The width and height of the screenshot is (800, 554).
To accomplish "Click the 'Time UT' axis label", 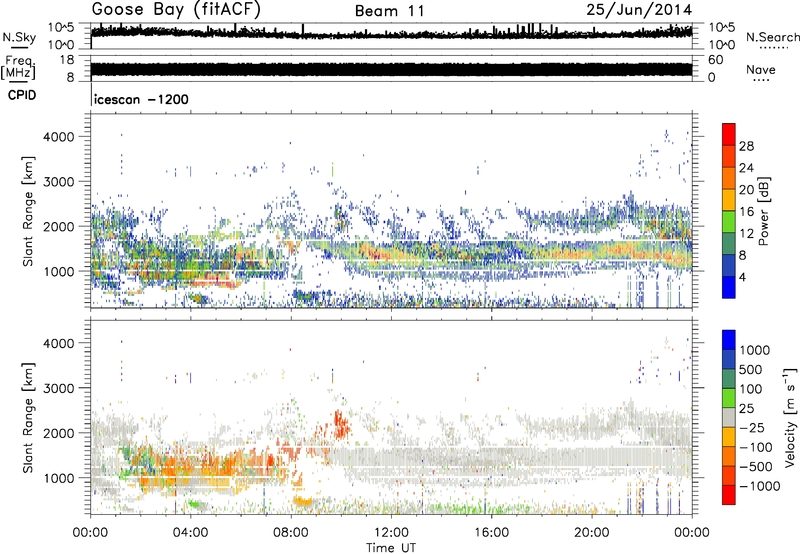I will coord(391,548).
